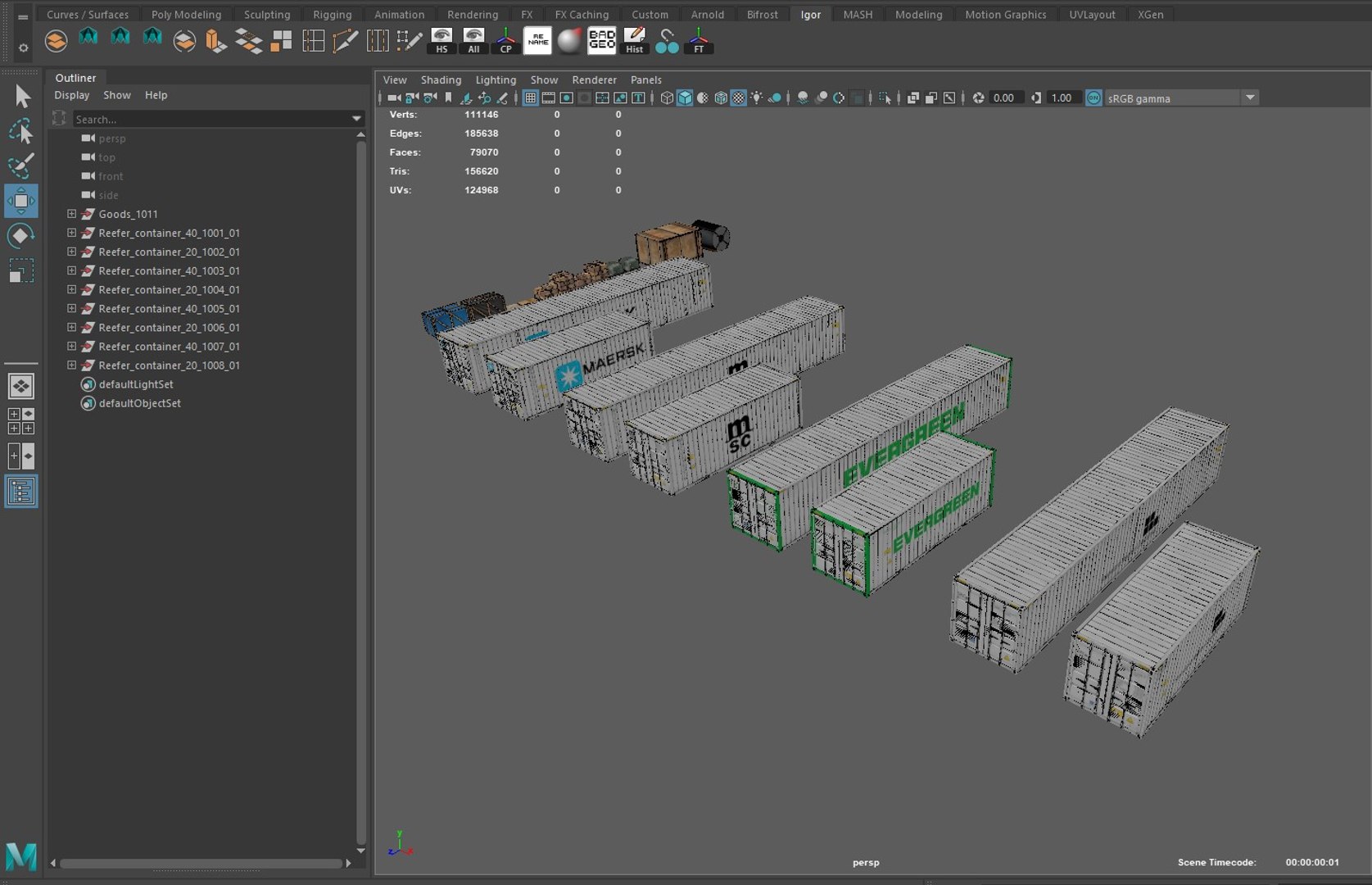Activate the Lasso Select tool
The height and width of the screenshot is (885, 1372).
(21, 131)
